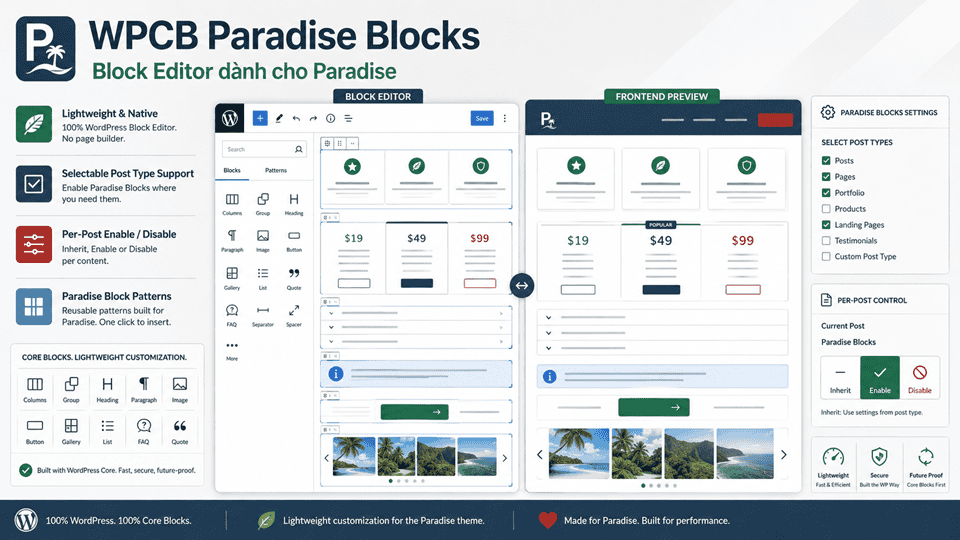Uncheck the Pages post type

coord(826,176)
